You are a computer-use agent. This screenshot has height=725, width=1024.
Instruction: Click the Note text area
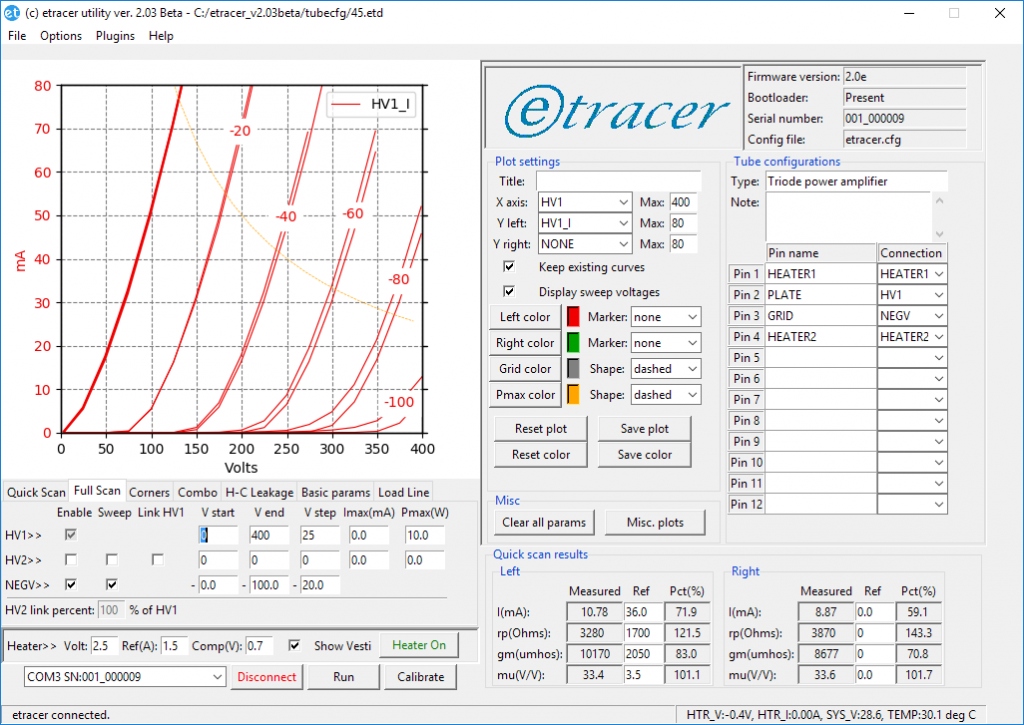[848, 217]
